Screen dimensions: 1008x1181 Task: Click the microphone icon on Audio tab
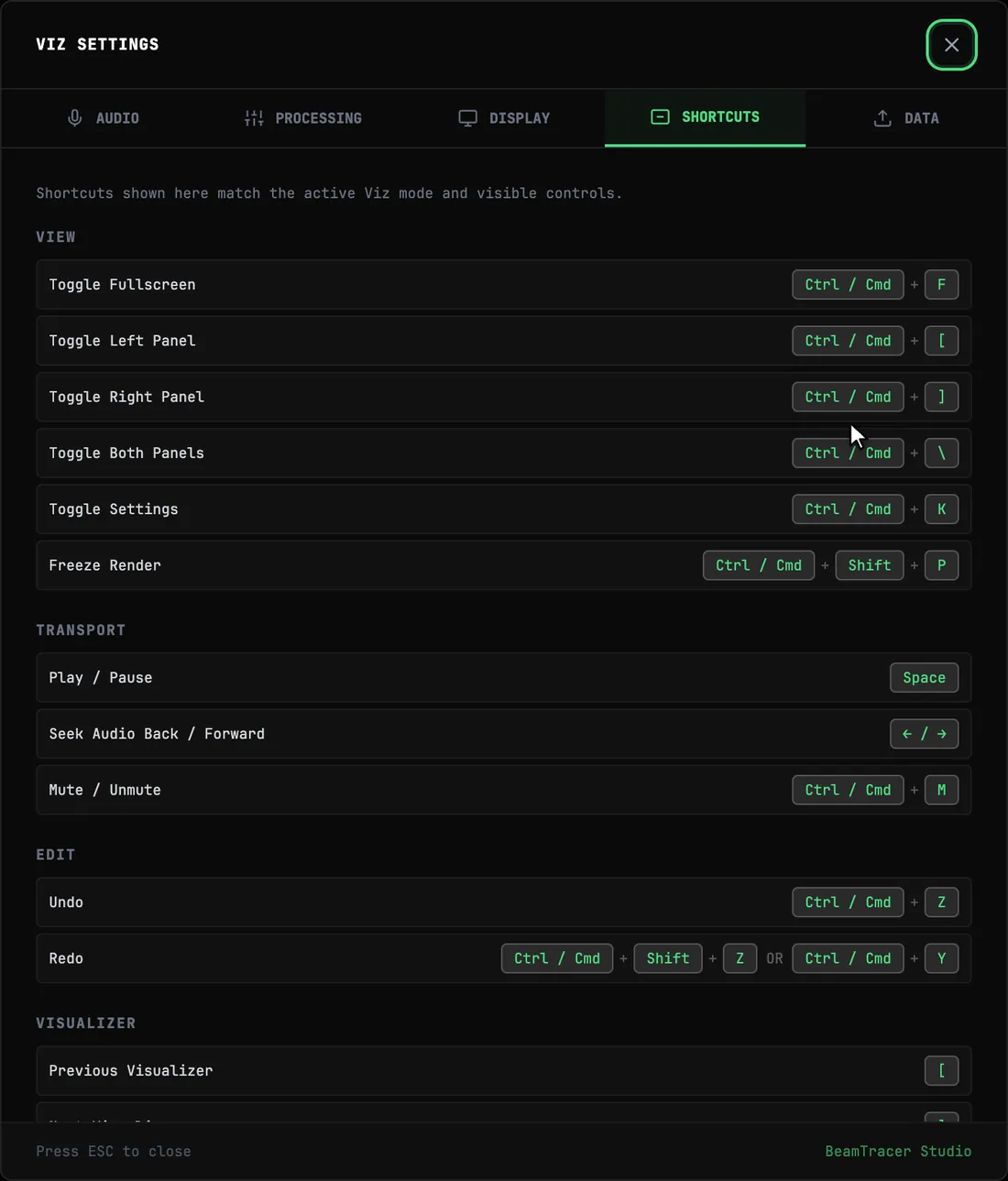tap(75, 118)
